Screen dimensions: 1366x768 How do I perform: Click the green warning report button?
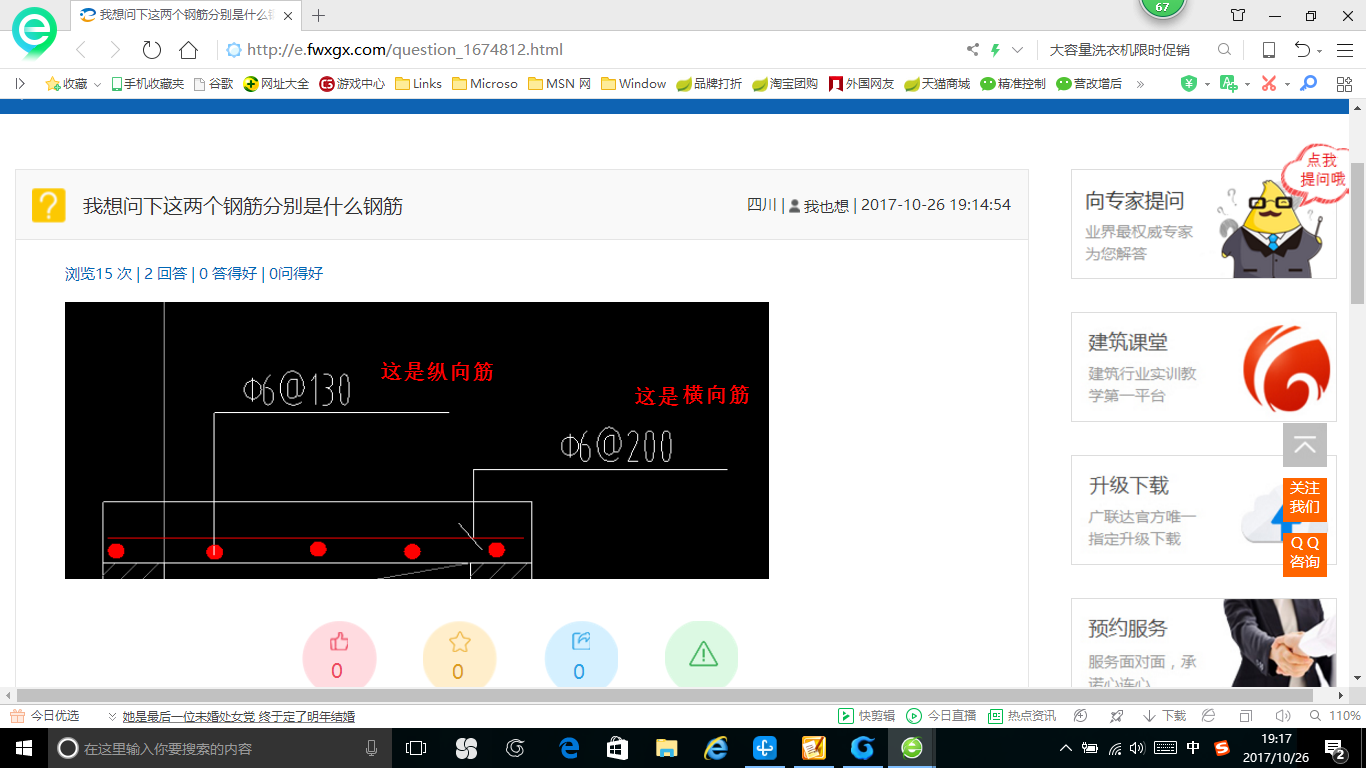point(702,656)
